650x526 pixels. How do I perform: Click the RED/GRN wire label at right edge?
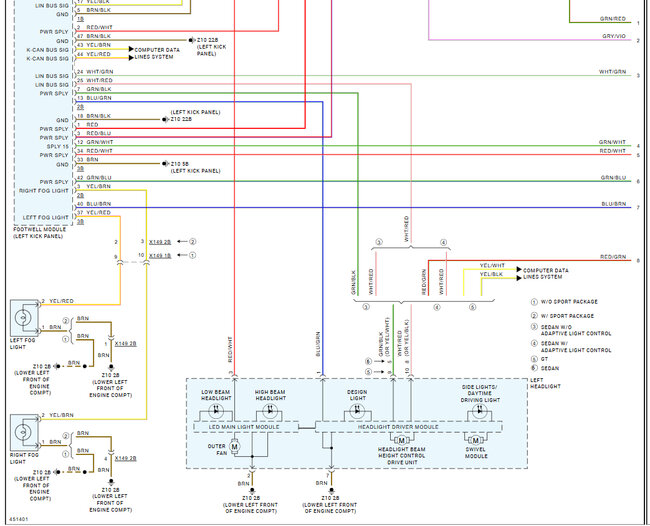pyautogui.click(x=613, y=257)
